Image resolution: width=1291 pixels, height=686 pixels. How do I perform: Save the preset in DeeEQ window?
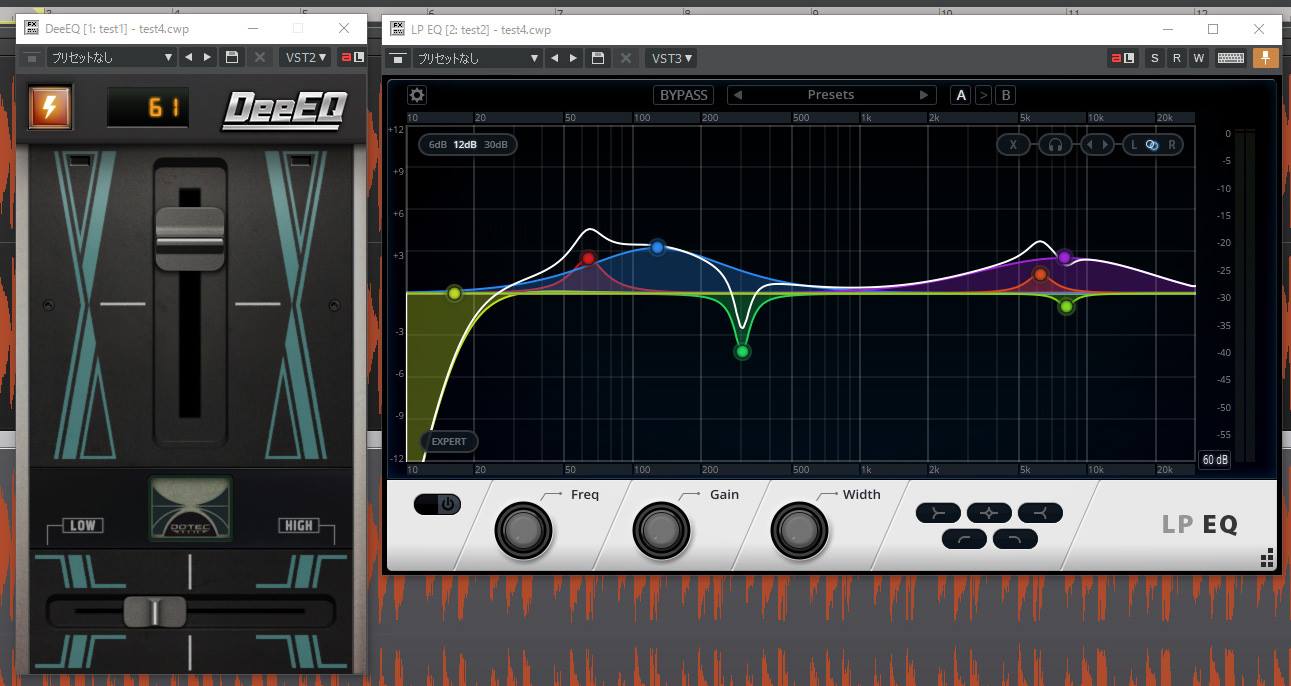(232, 57)
